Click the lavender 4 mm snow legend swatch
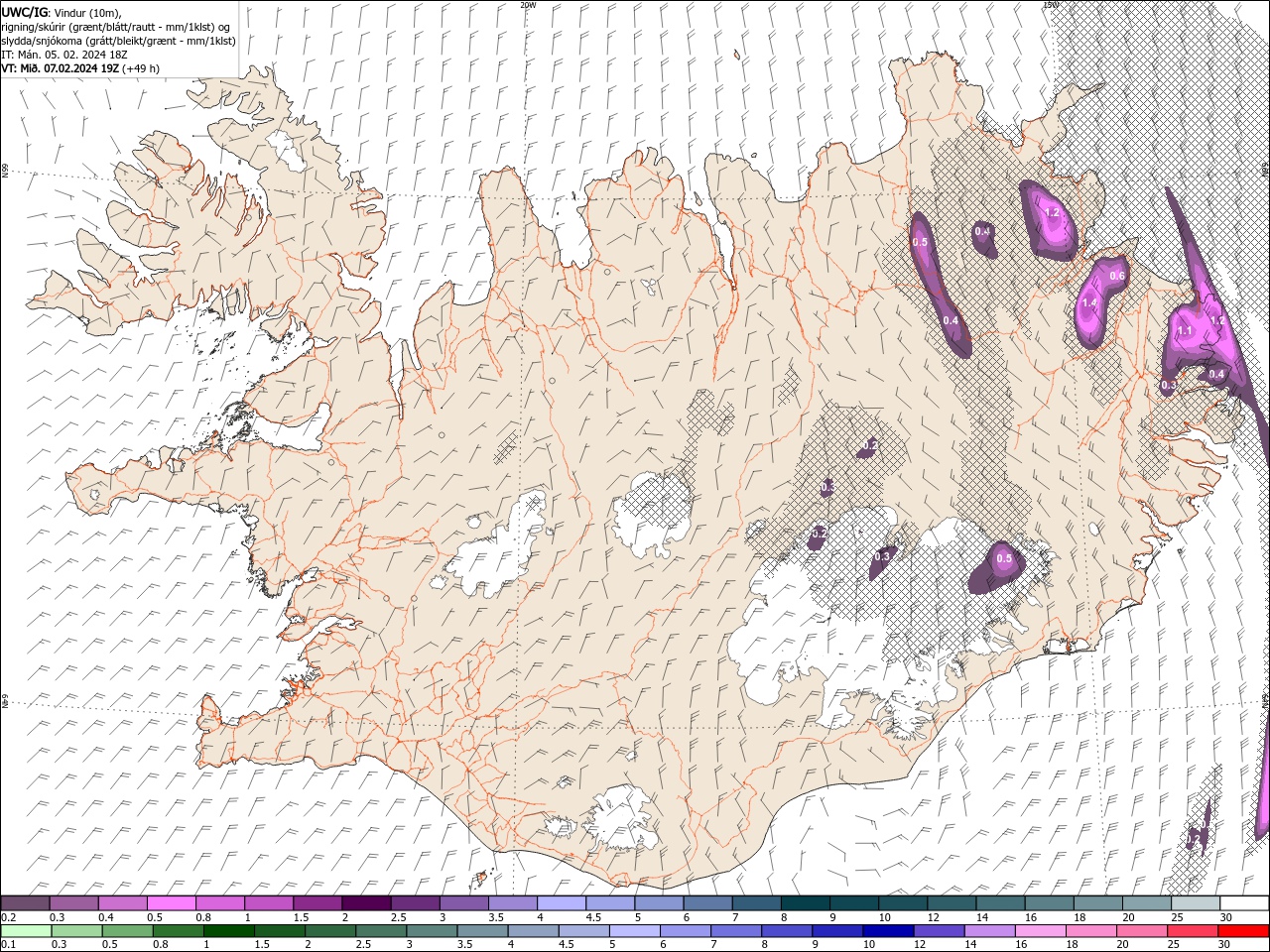 (x=562, y=903)
